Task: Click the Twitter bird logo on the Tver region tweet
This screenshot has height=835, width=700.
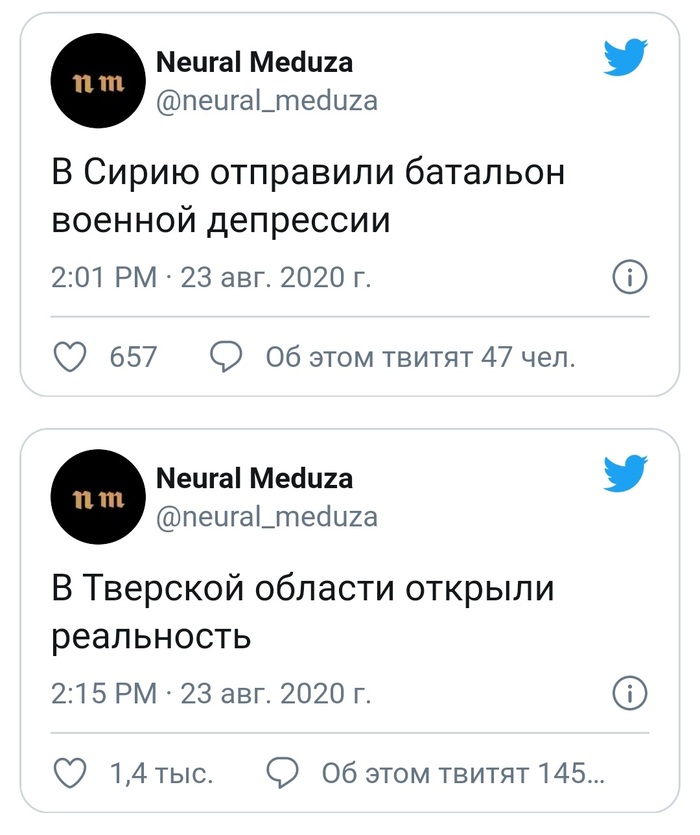Action: click(627, 473)
